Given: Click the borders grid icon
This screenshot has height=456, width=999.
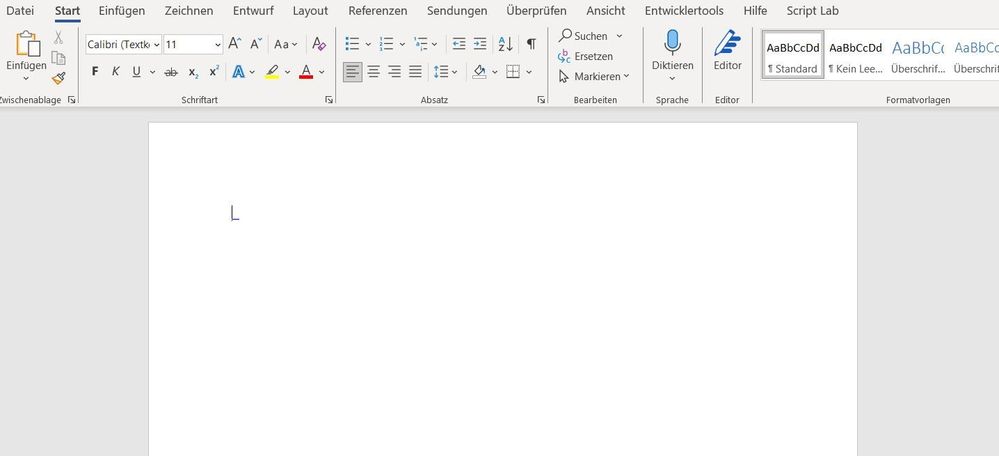Looking at the screenshot, I should pyautogui.click(x=513, y=72).
